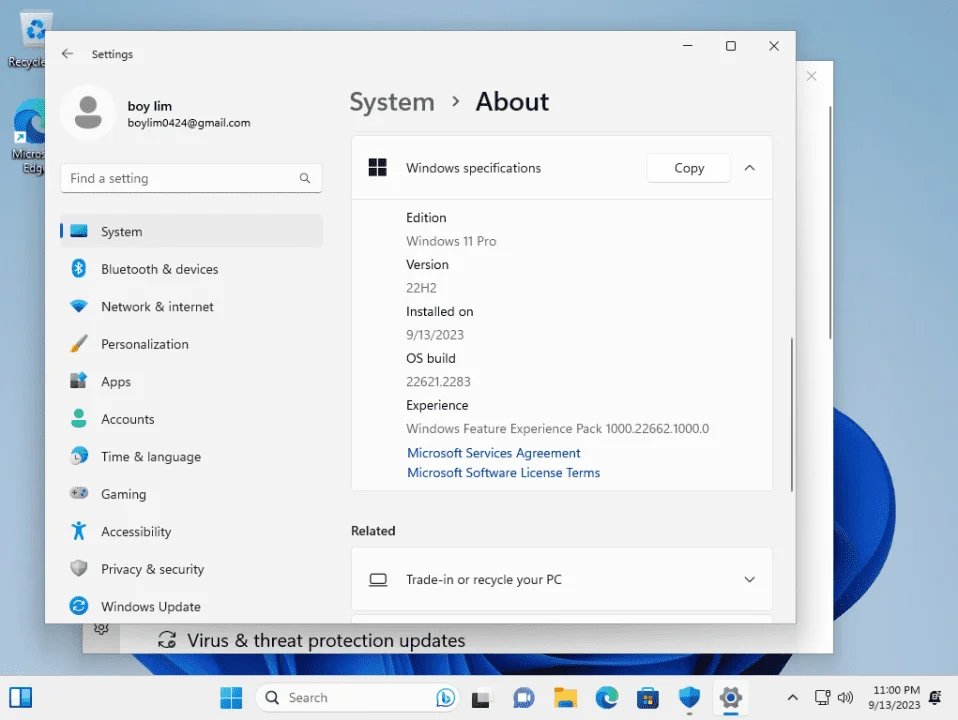Select Accounts in the sidebar menu
The width and height of the screenshot is (958, 720).
[x=191, y=419]
